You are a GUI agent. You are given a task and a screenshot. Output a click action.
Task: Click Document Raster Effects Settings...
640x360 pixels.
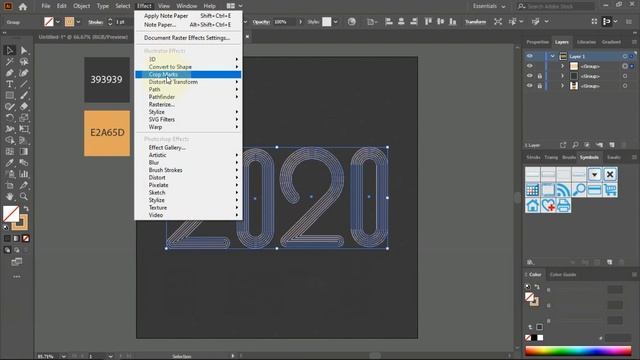point(188,38)
